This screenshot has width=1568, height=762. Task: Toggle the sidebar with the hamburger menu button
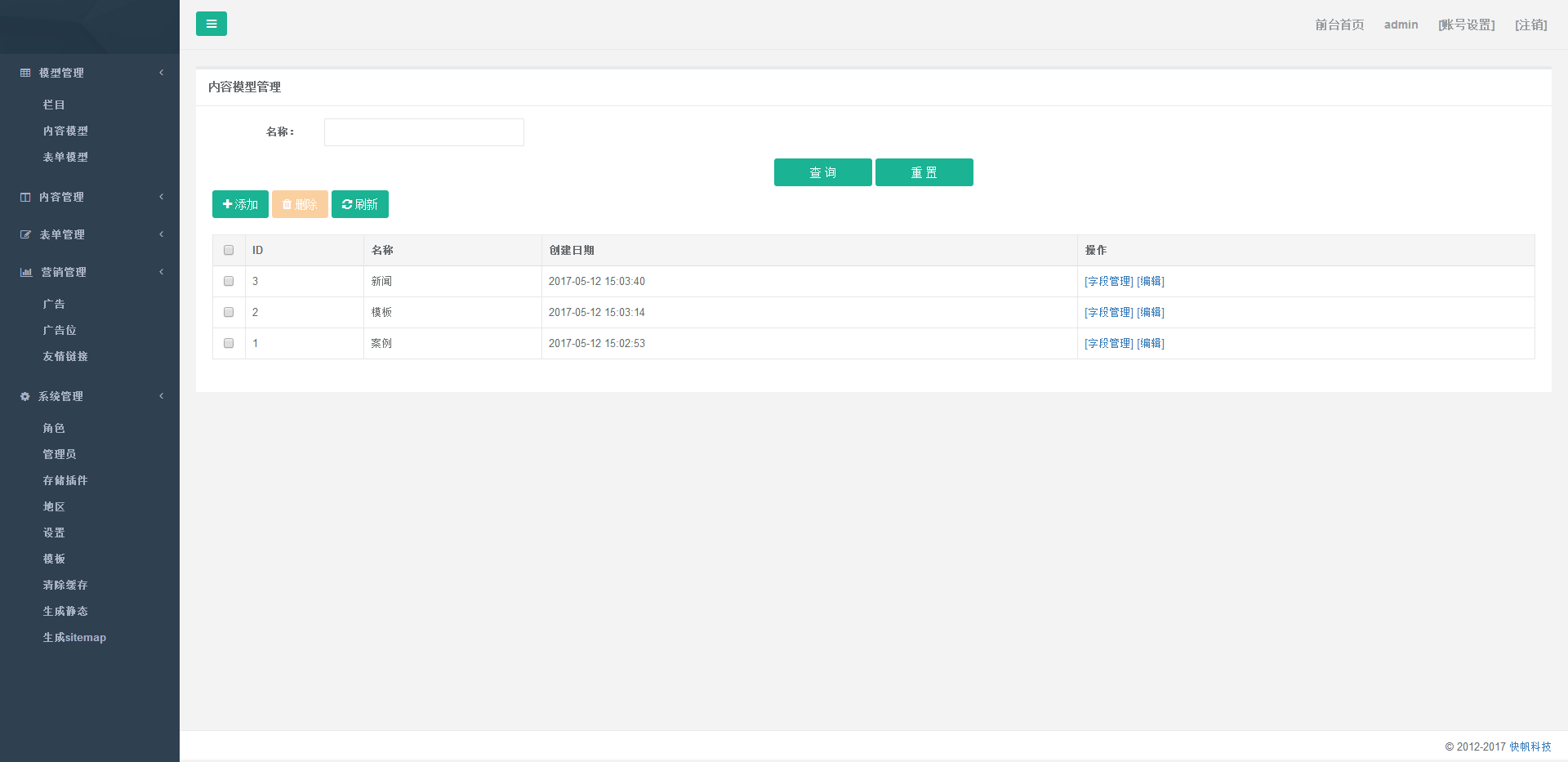point(212,24)
